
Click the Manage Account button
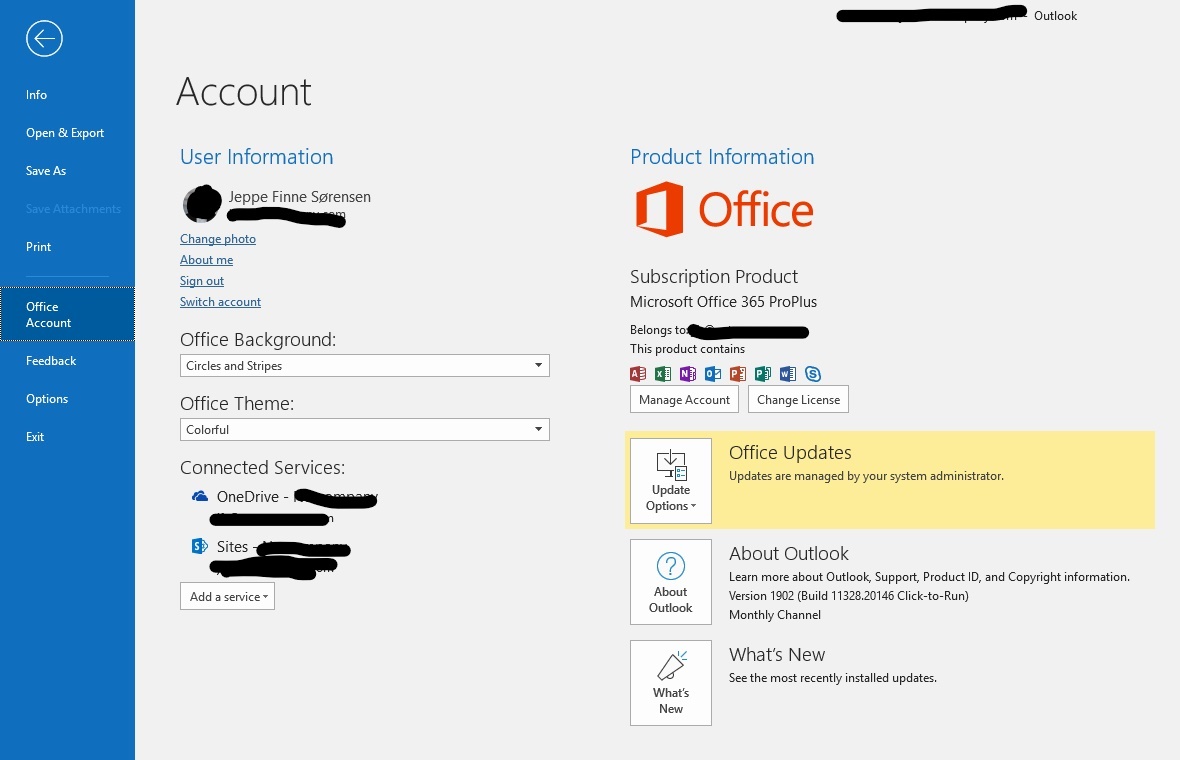coord(684,399)
